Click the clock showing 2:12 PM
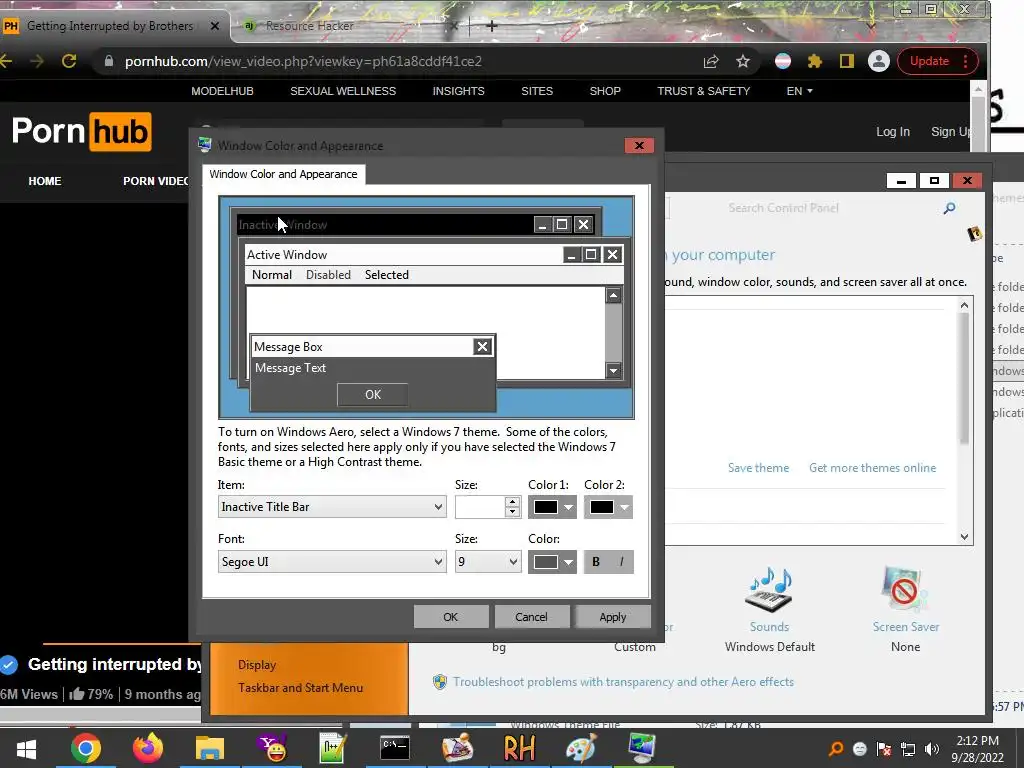Viewport: 1024px width, 768px height. point(977,741)
